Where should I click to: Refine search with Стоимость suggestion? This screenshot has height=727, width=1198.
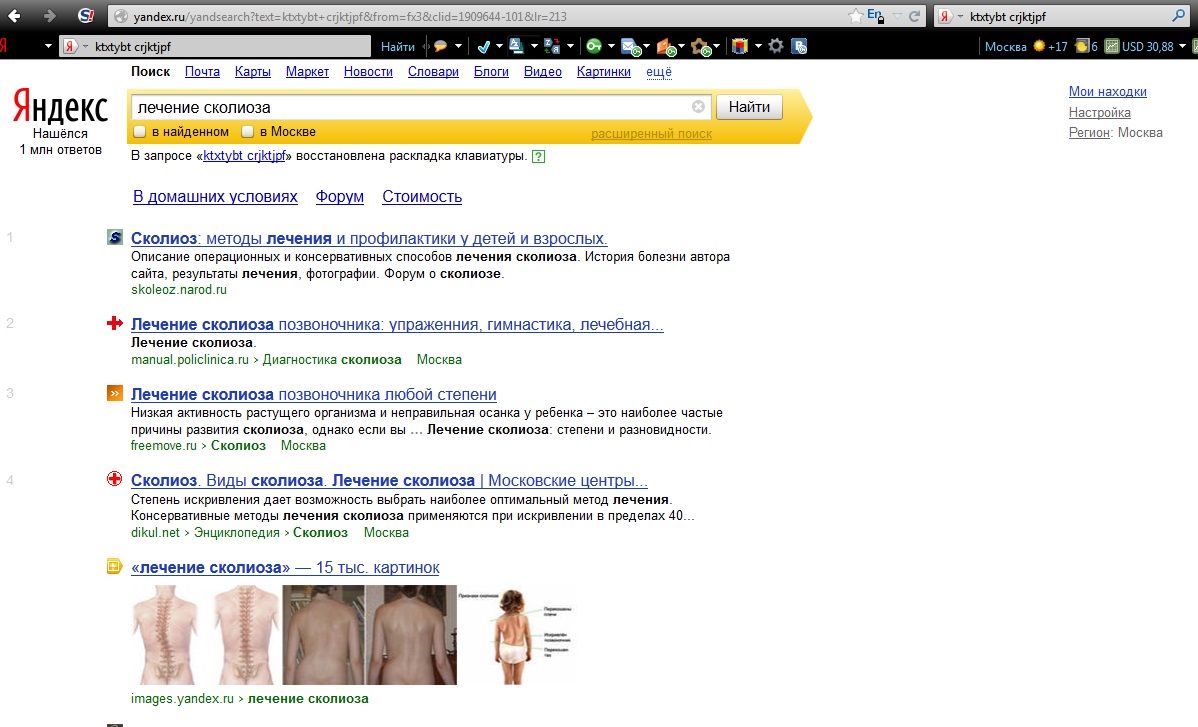tap(422, 196)
